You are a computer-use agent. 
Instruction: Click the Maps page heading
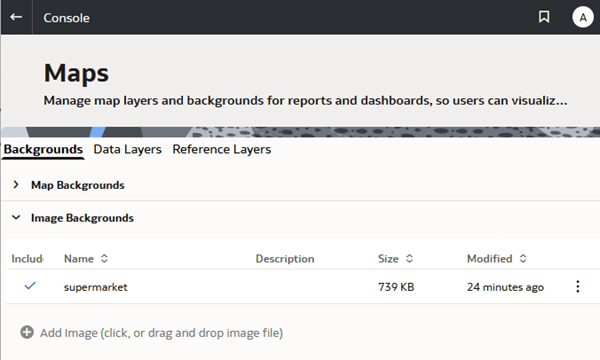pos(76,73)
